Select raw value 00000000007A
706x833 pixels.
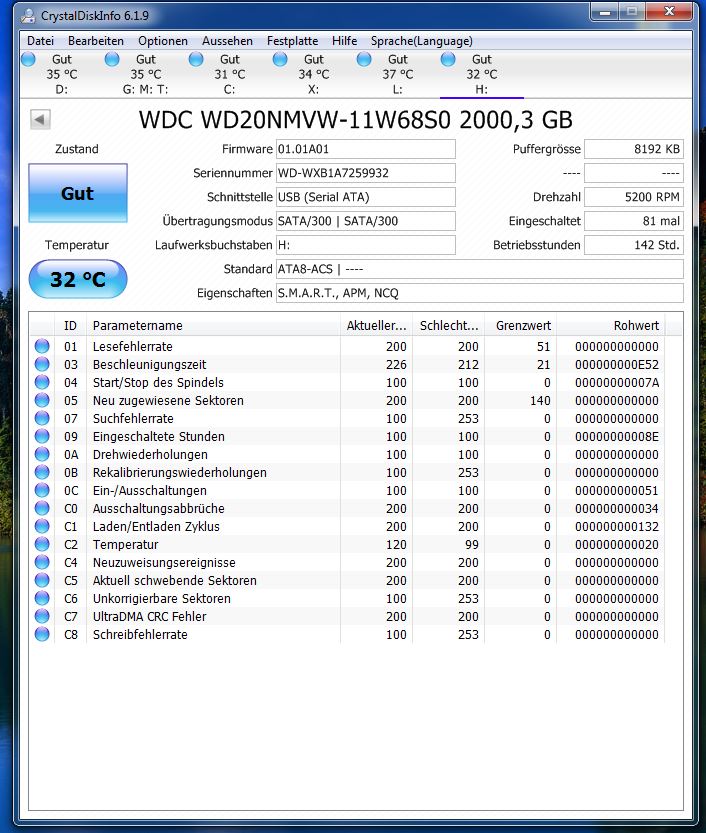617,382
